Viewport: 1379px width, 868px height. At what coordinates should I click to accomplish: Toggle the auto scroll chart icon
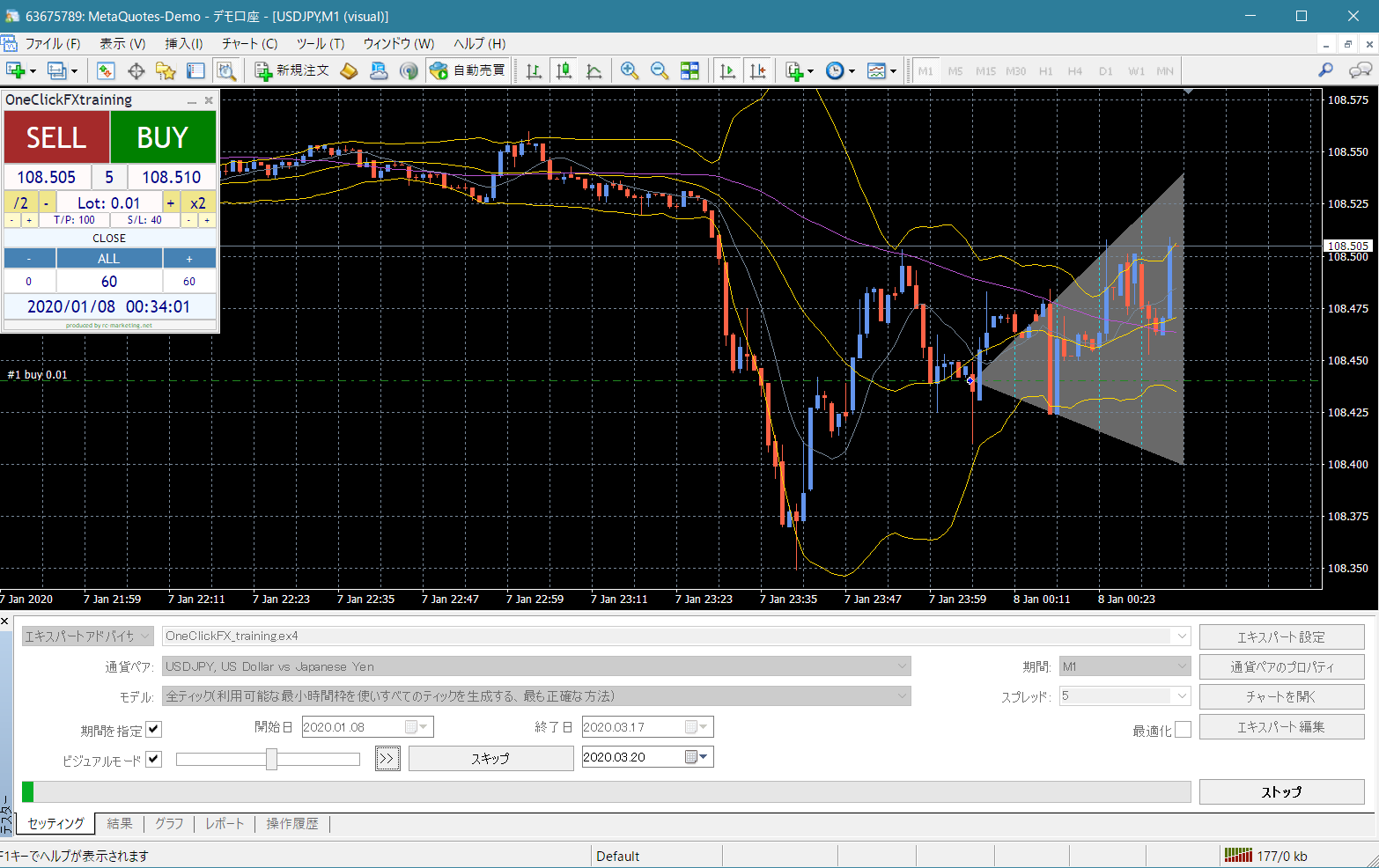tap(727, 71)
